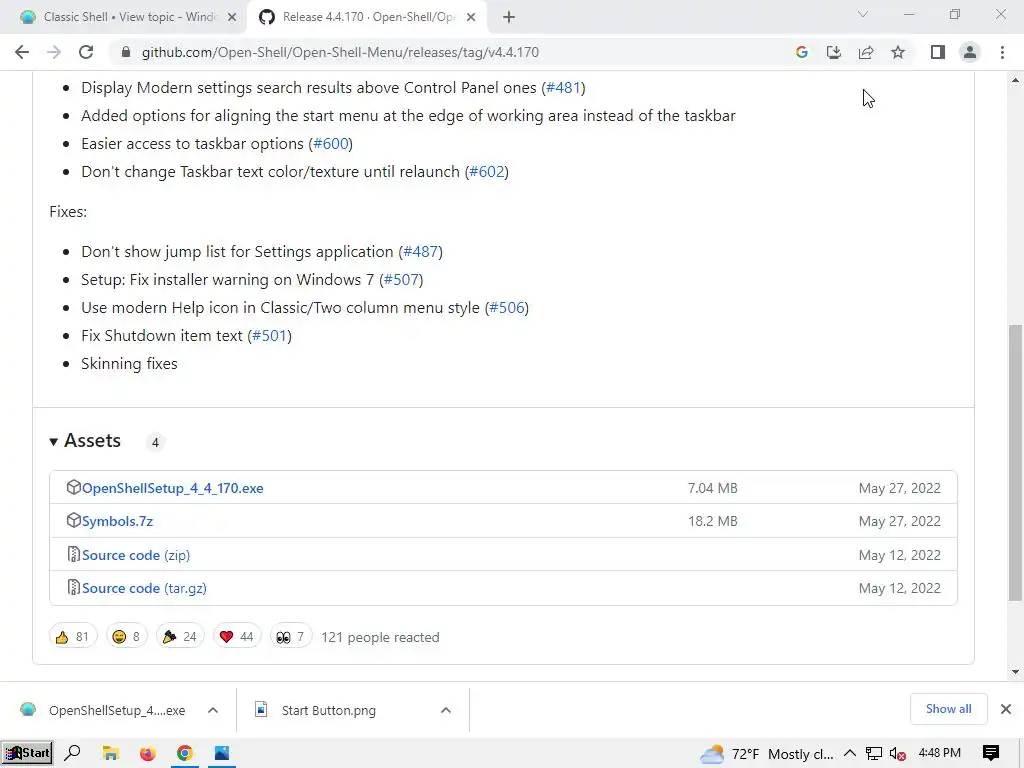Open issue #506 link
This screenshot has height=768, width=1024.
[507, 308]
